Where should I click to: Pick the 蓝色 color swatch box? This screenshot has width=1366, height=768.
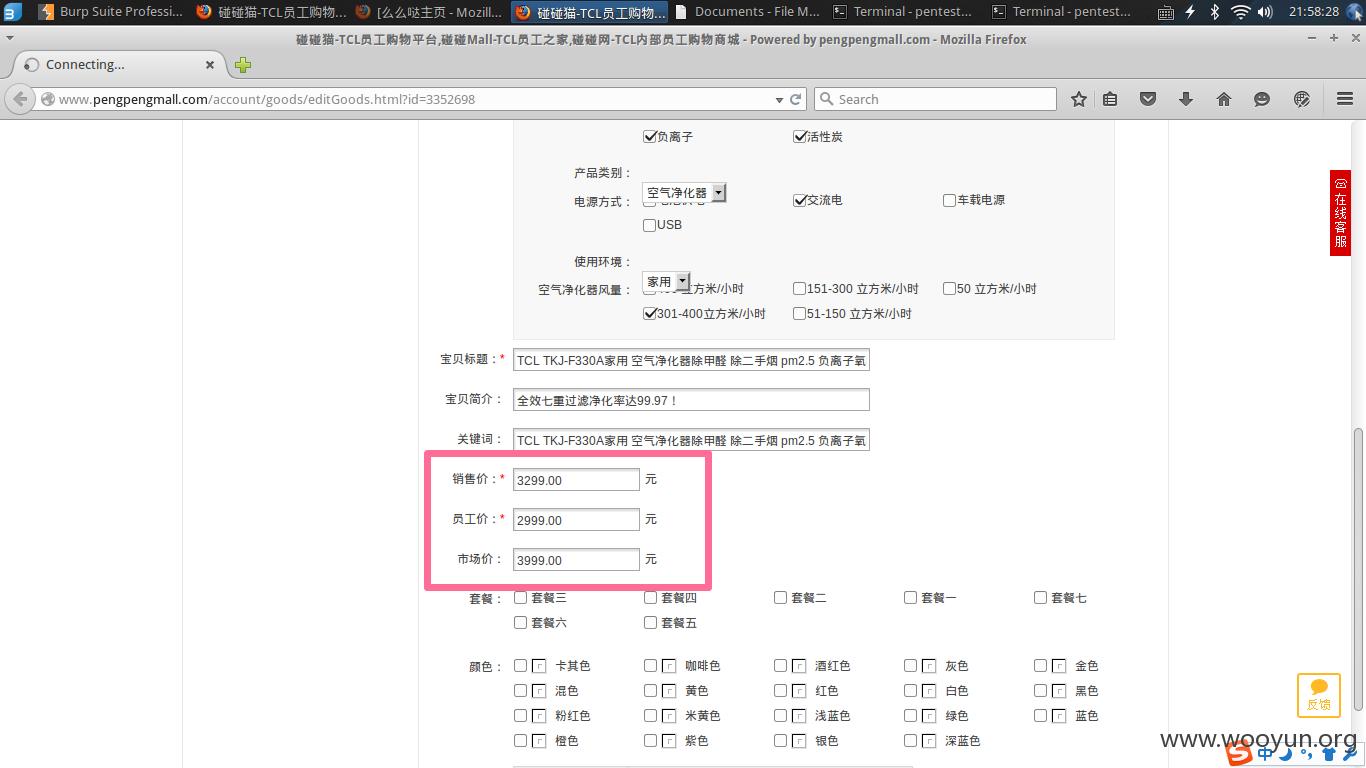1059,715
